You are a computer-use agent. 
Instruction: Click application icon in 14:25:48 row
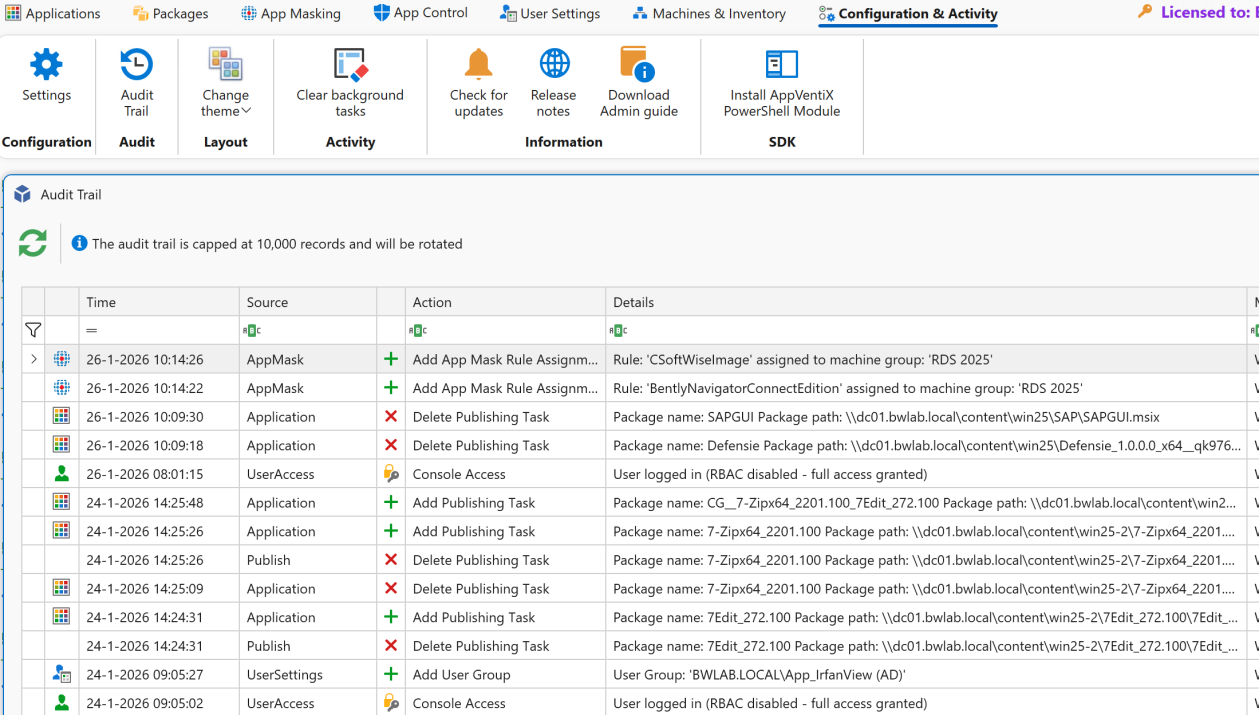(62, 502)
